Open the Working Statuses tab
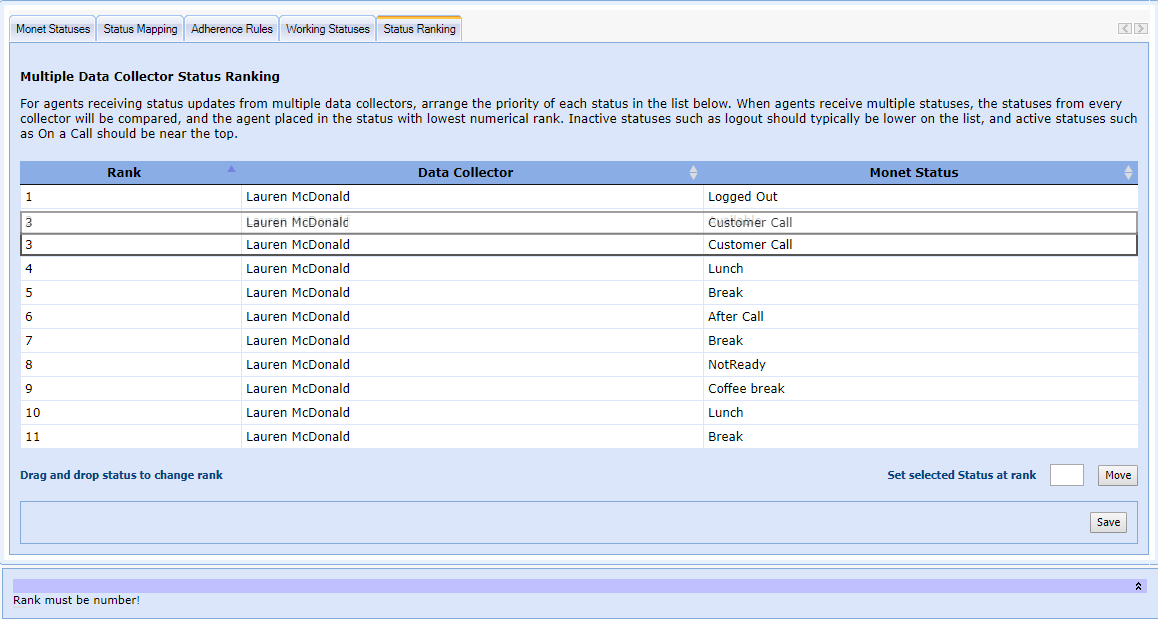 point(327,29)
